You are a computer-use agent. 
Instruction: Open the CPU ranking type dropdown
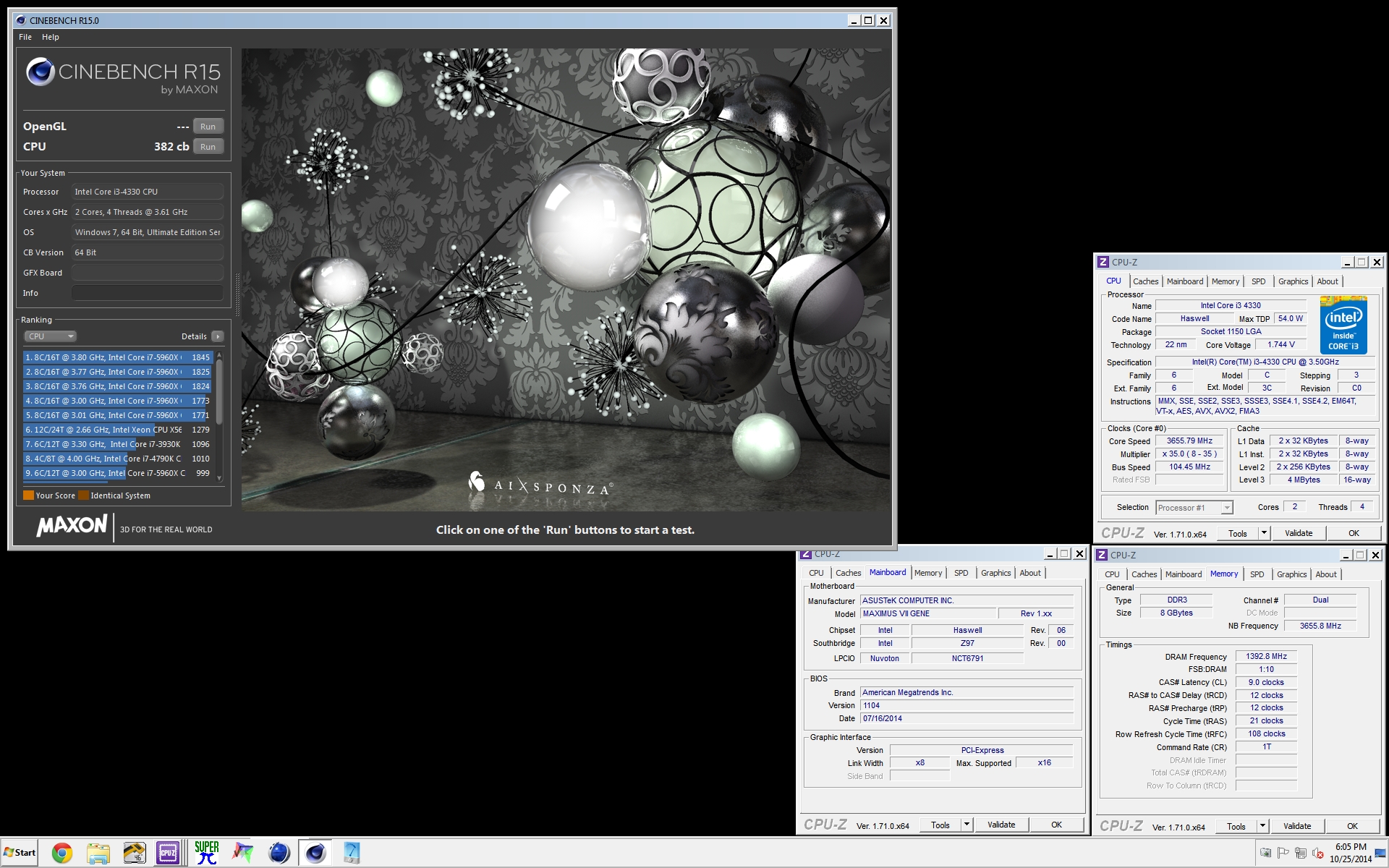point(50,336)
